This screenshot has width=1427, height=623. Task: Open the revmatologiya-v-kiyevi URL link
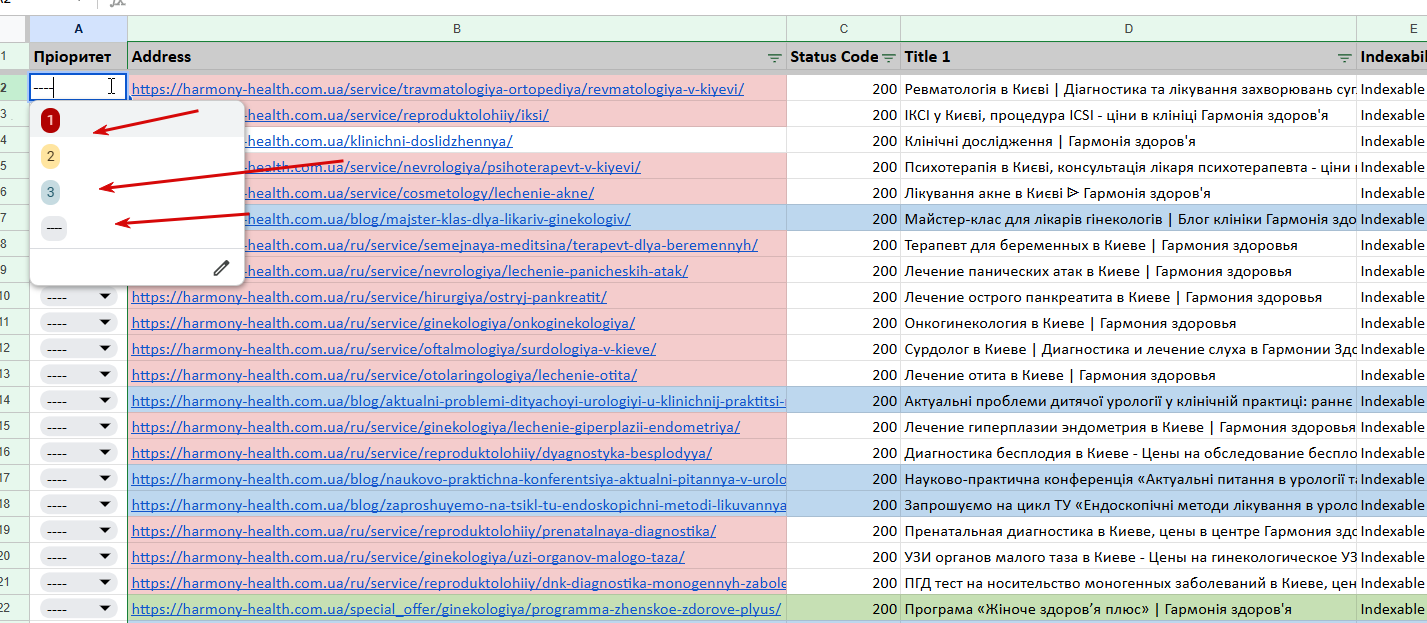438,89
